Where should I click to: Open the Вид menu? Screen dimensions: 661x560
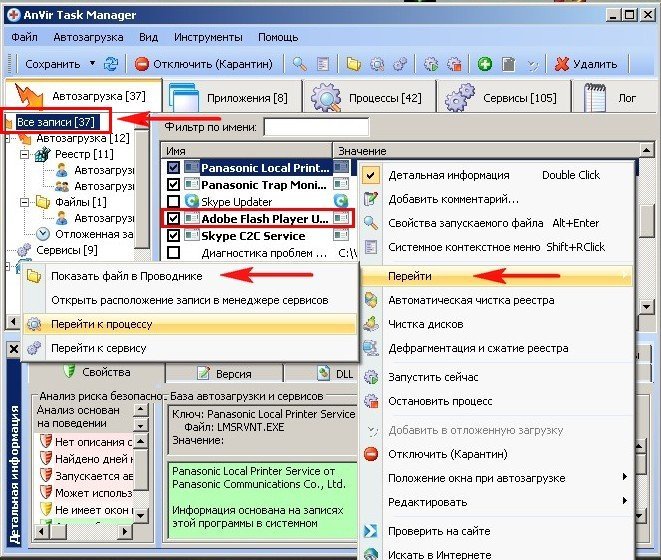click(149, 37)
